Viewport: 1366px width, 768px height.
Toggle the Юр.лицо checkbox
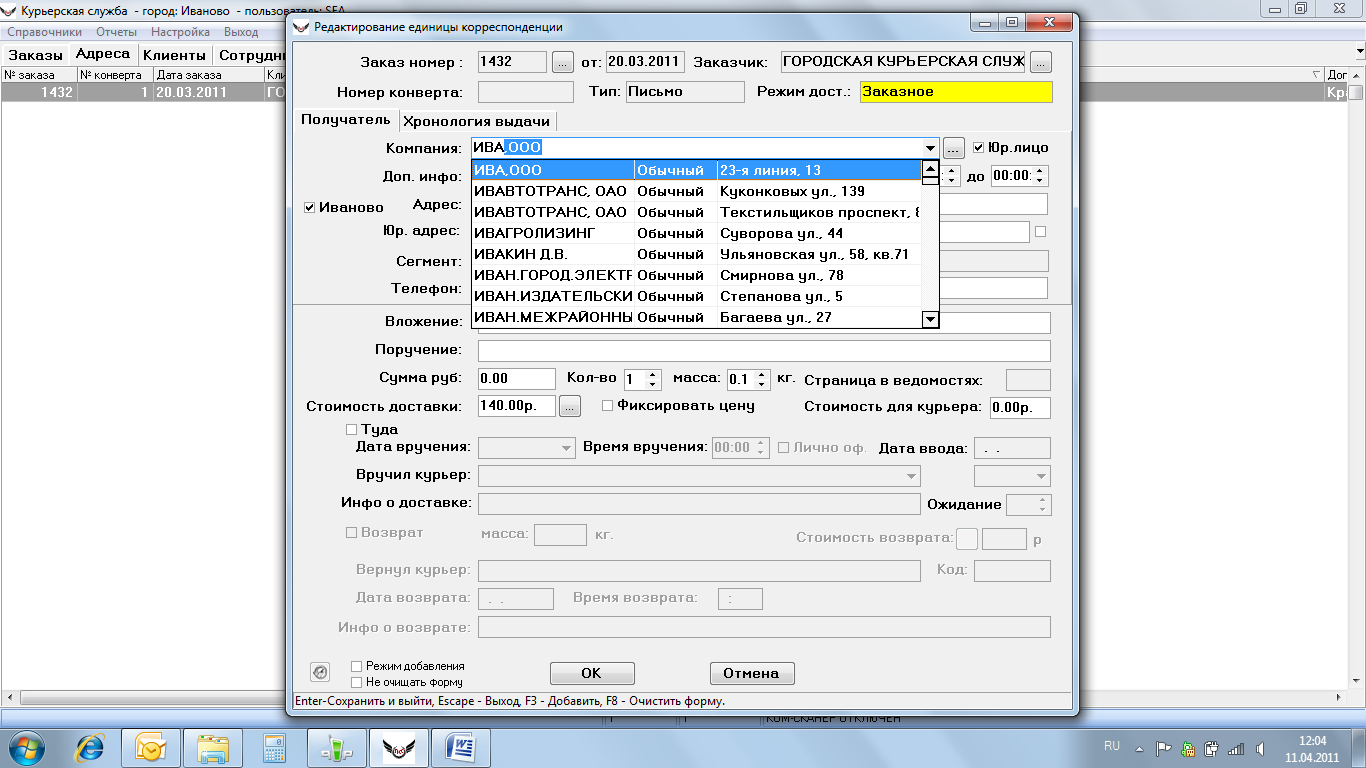[x=979, y=147]
